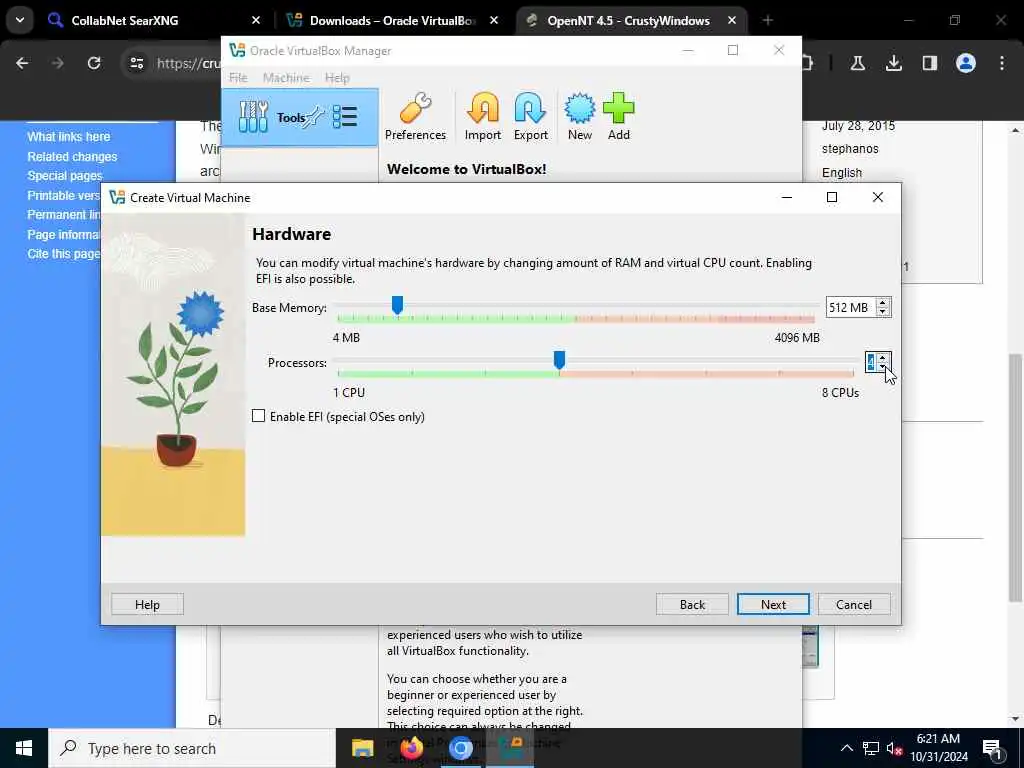Click the Next button in the wizard

773,604
